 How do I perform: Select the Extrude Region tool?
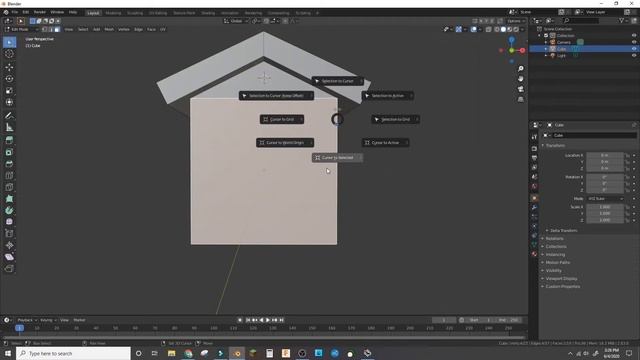pyautogui.click(x=9, y=140)
